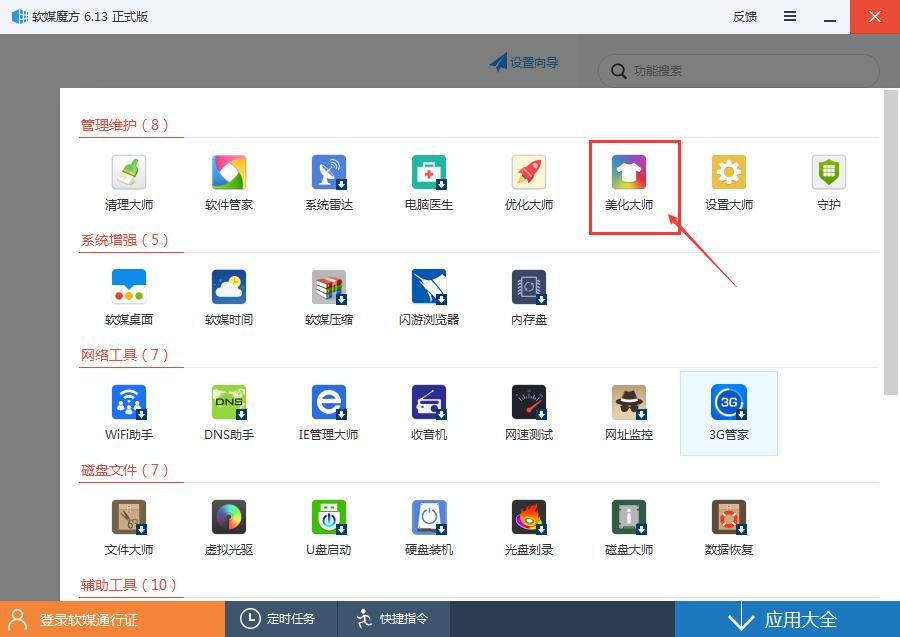The width and height of the screenshot is (900, 637).
Task: Open 磁盘大师 disk master
Action: [x=629, y=527]
